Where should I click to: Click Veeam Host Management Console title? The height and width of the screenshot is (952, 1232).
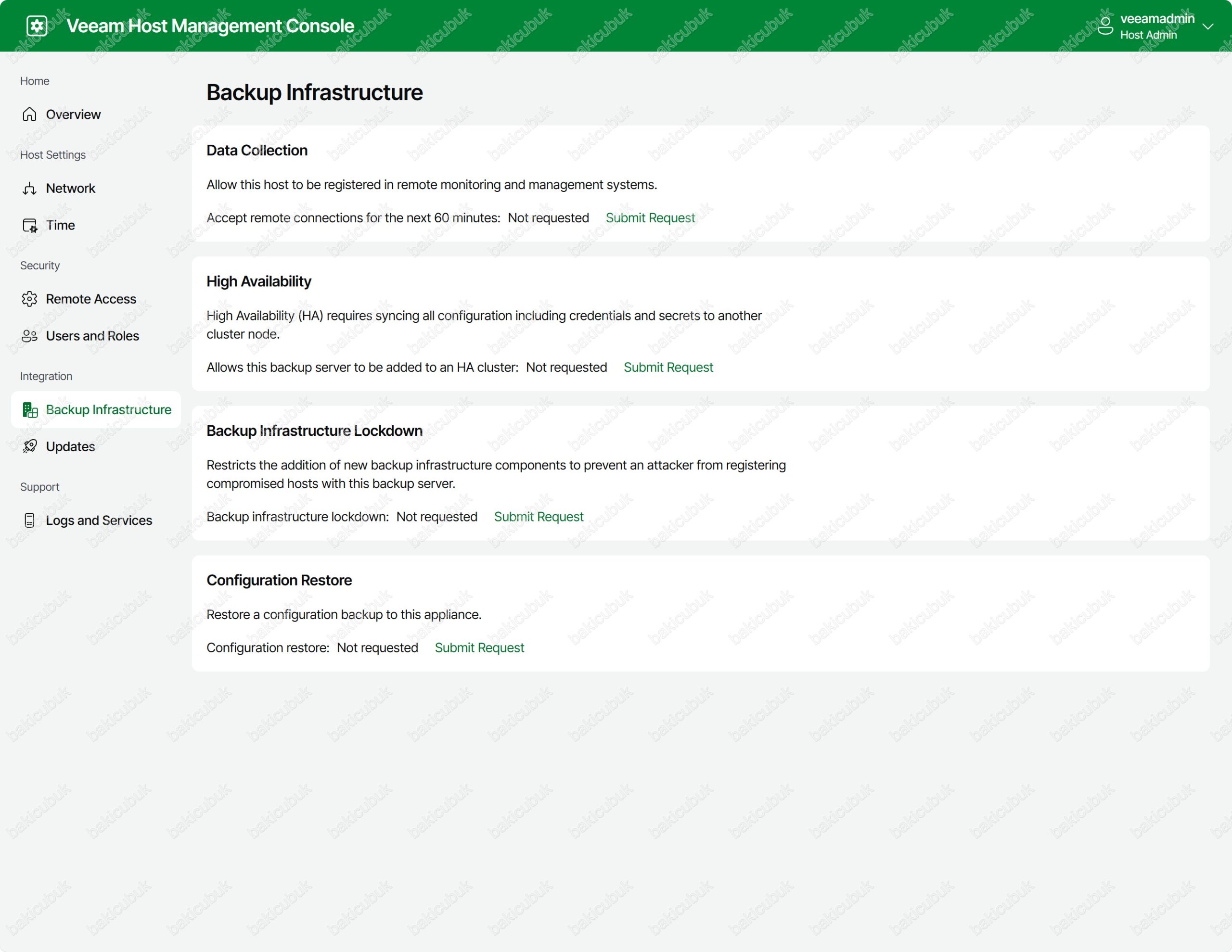210,26
